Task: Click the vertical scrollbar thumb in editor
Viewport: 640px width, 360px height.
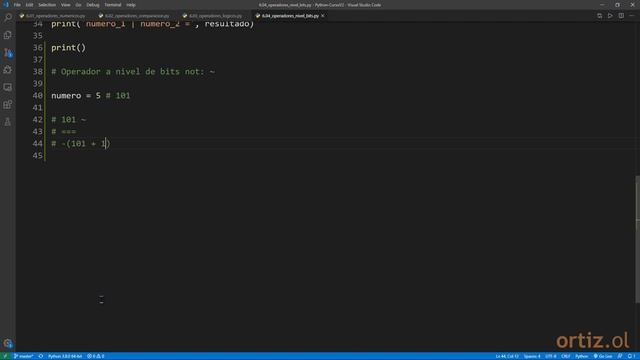Action: 638,239
